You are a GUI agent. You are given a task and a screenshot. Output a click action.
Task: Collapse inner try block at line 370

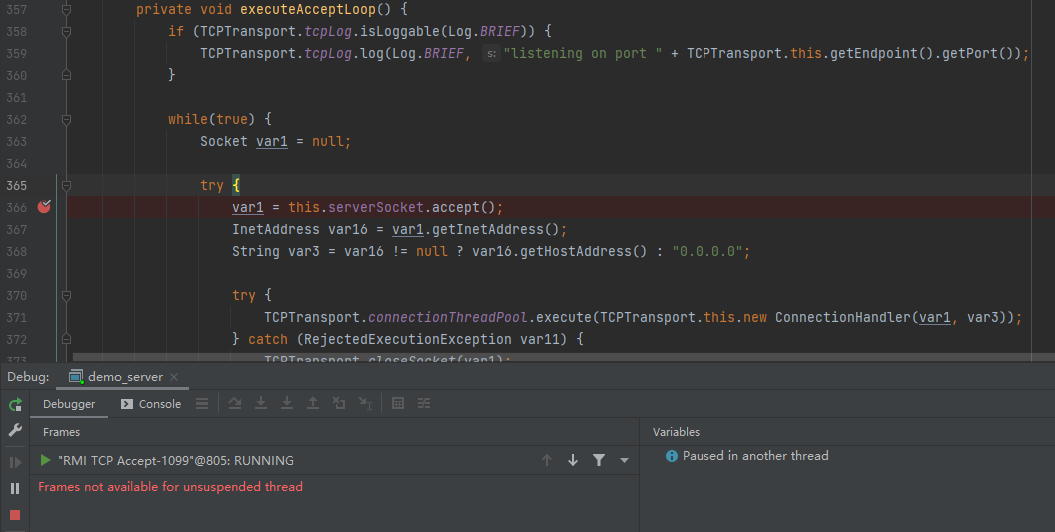(x=67, y=295)
